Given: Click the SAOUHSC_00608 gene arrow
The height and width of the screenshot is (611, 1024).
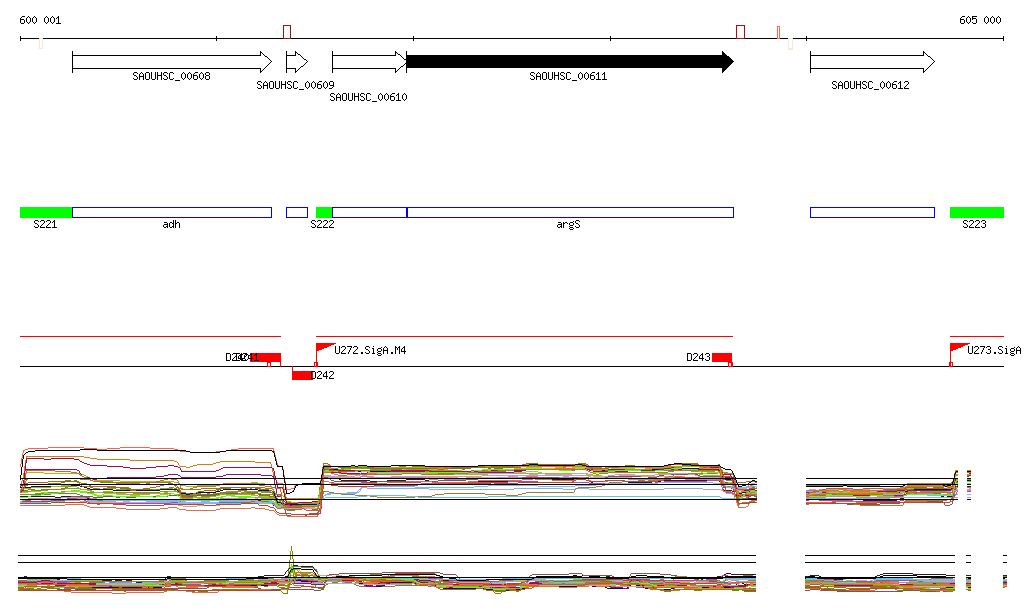Looking at the screenshot, I should click(172, 62).
